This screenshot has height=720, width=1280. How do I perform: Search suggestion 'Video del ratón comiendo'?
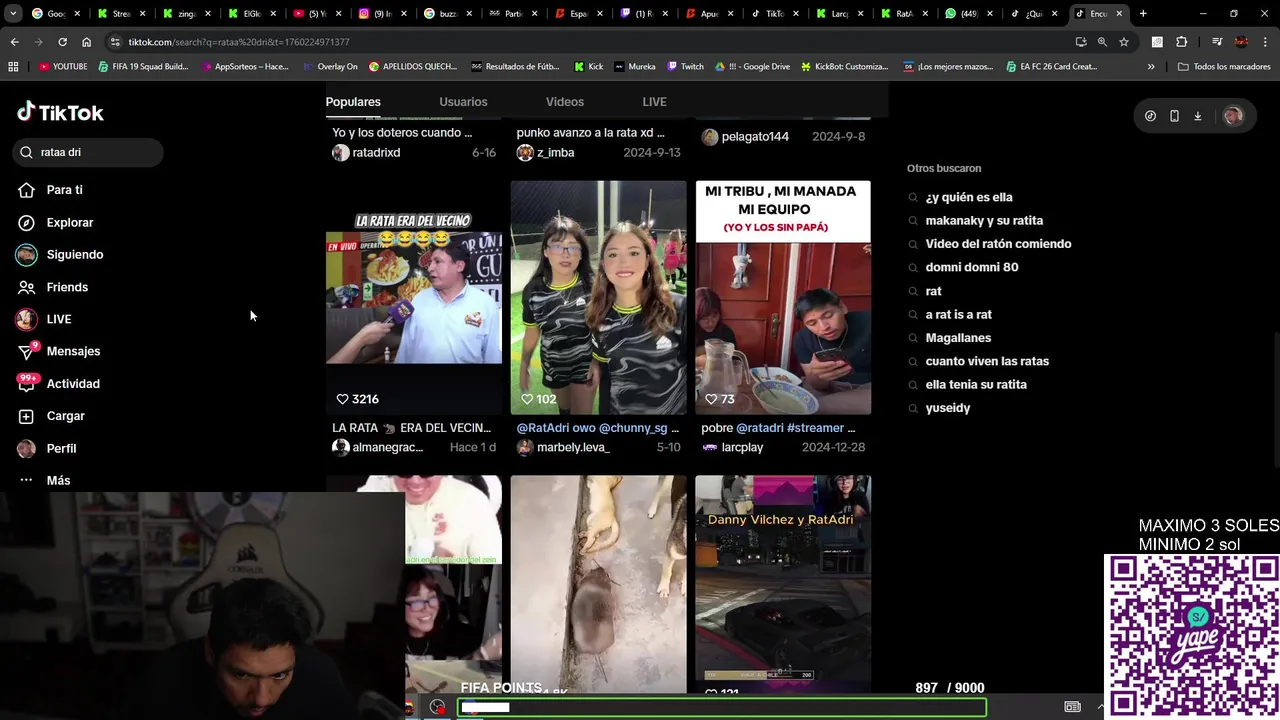[998, 244]
